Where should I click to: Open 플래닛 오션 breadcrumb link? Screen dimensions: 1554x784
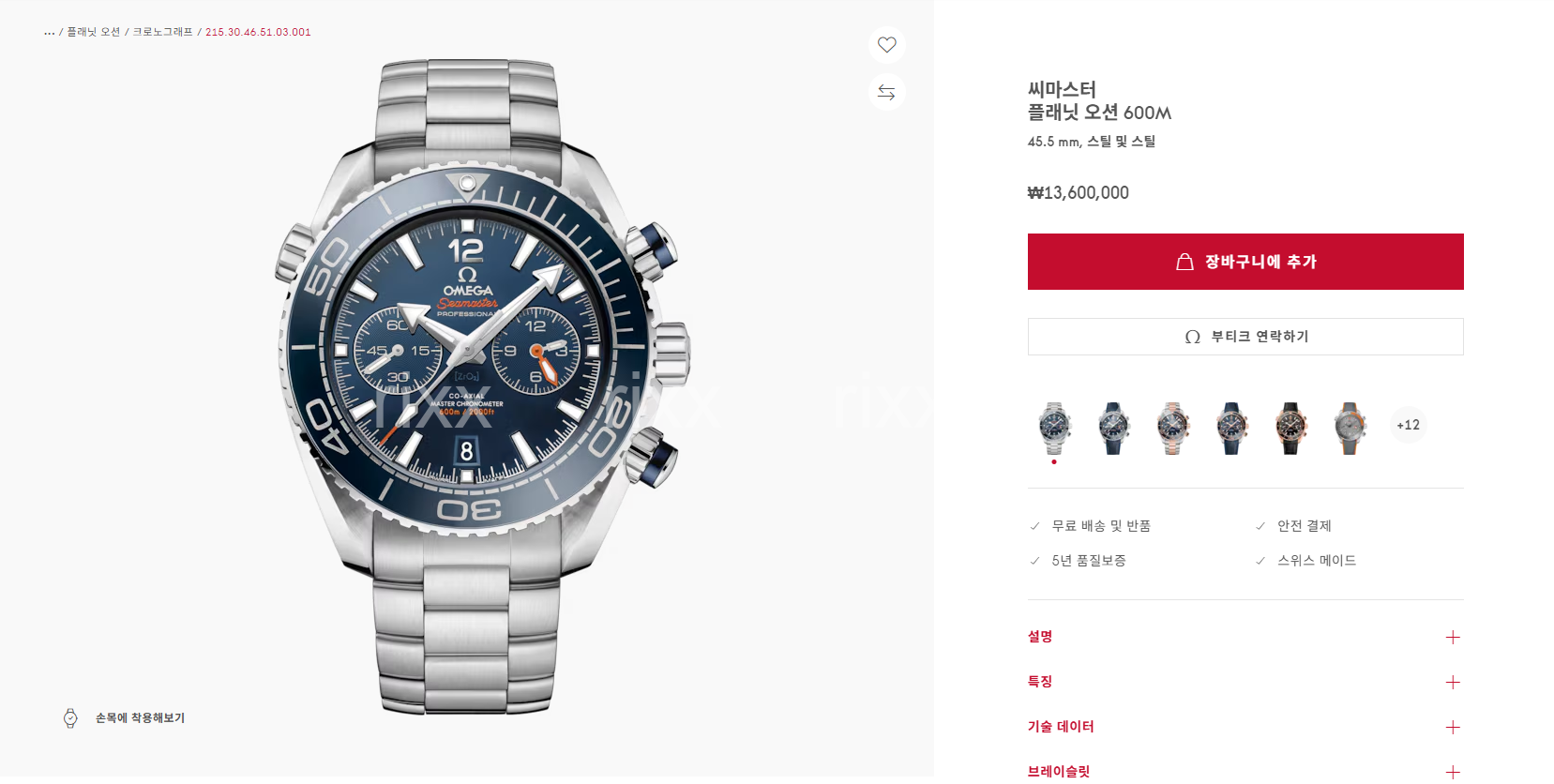pos(94,32)
